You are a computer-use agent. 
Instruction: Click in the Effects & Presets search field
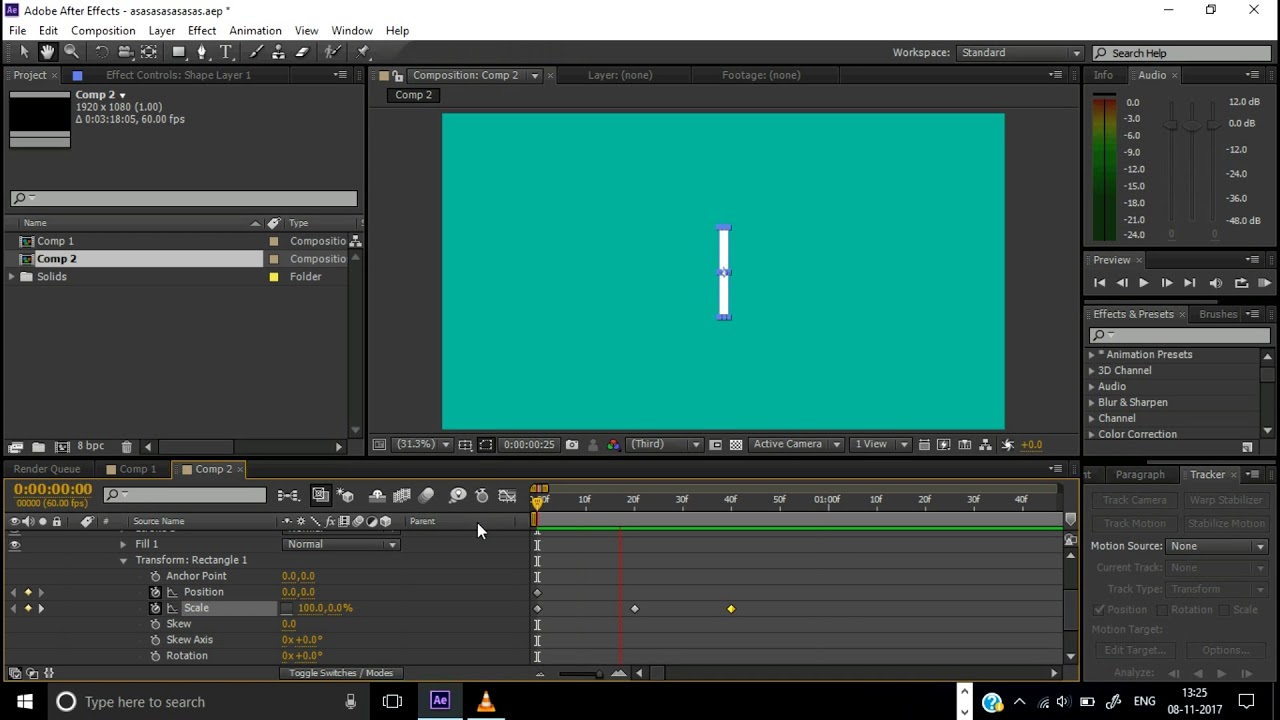[x=1180, y=336]
